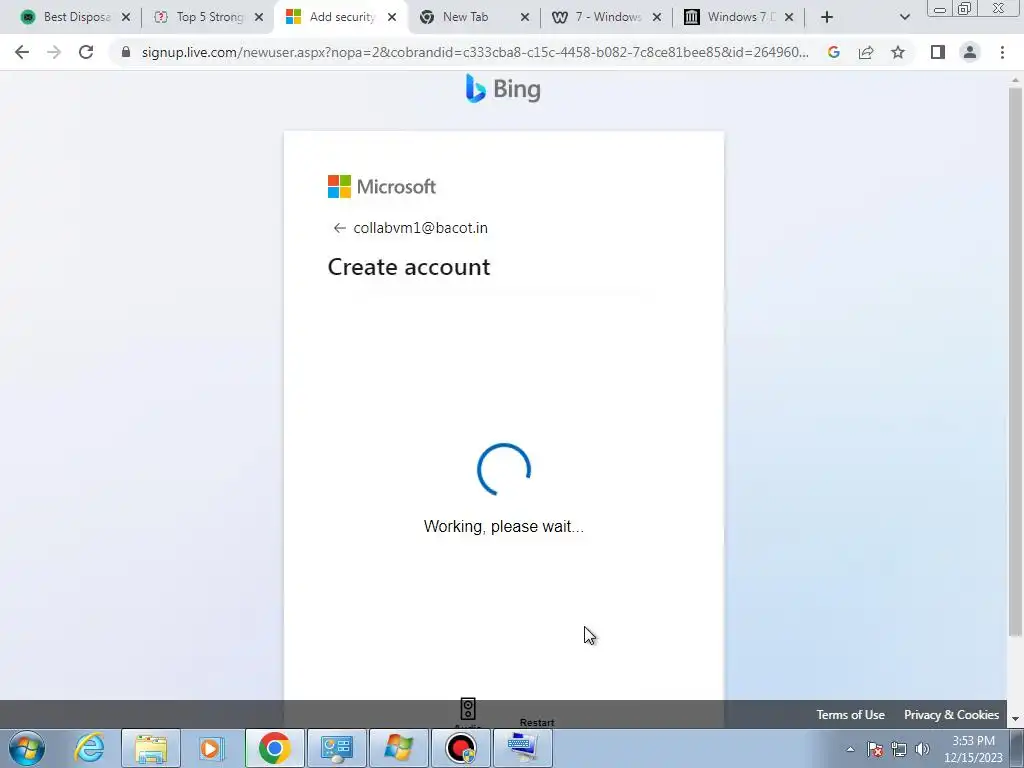This screenshot has height=768, width=1024.
Task: Go back using the browser back arrow
Action: click(22, 52)
